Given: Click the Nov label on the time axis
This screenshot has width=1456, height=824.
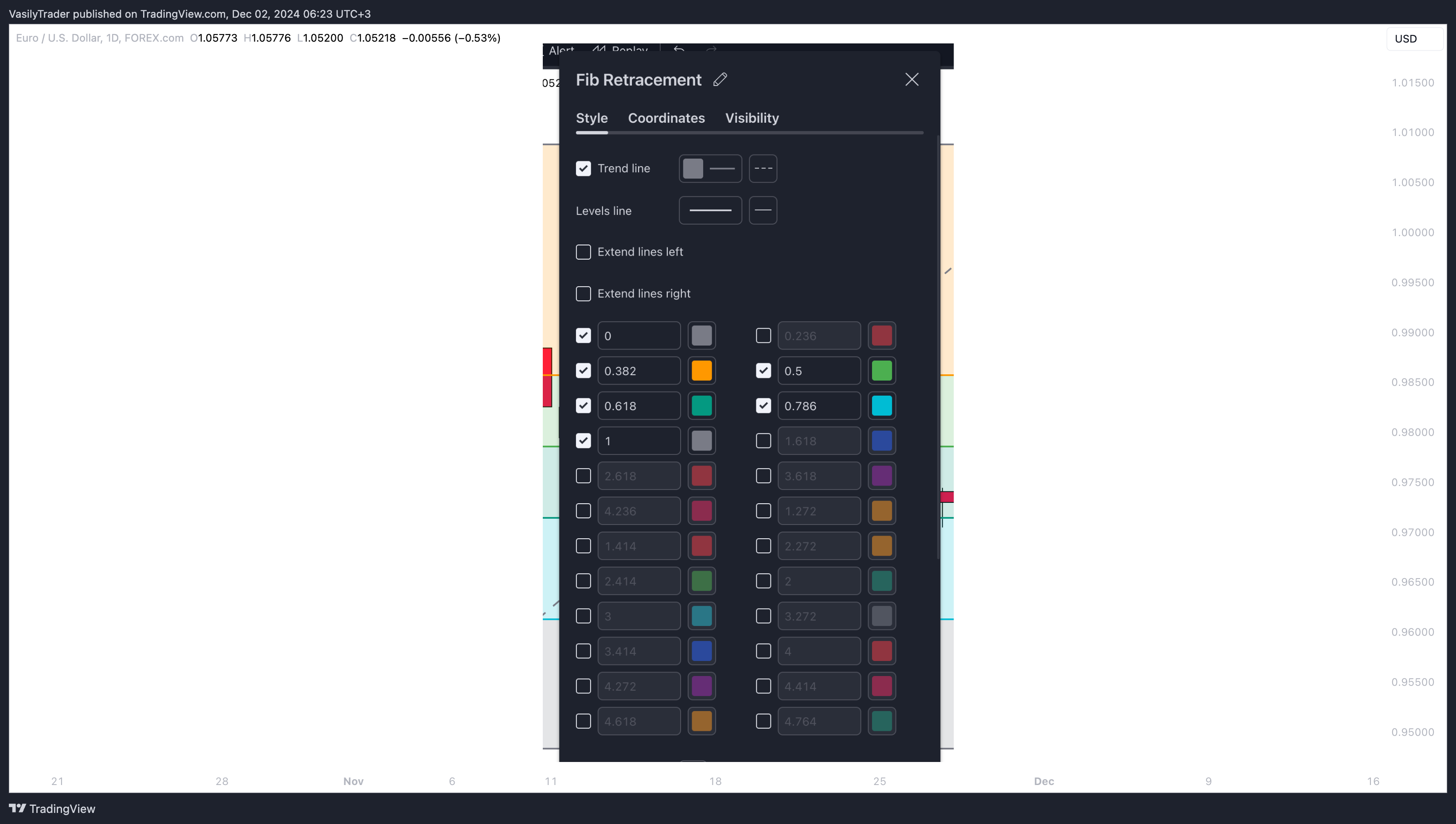Looking at the screenshot, I should pyautogui.click(x=353, y=781).
